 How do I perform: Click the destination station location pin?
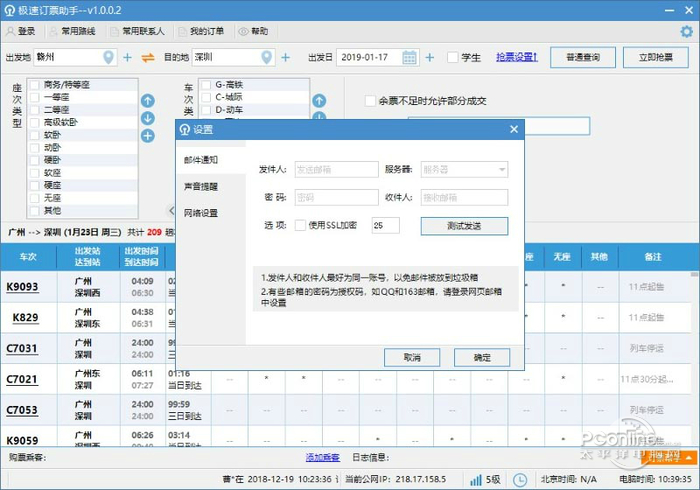267,57
